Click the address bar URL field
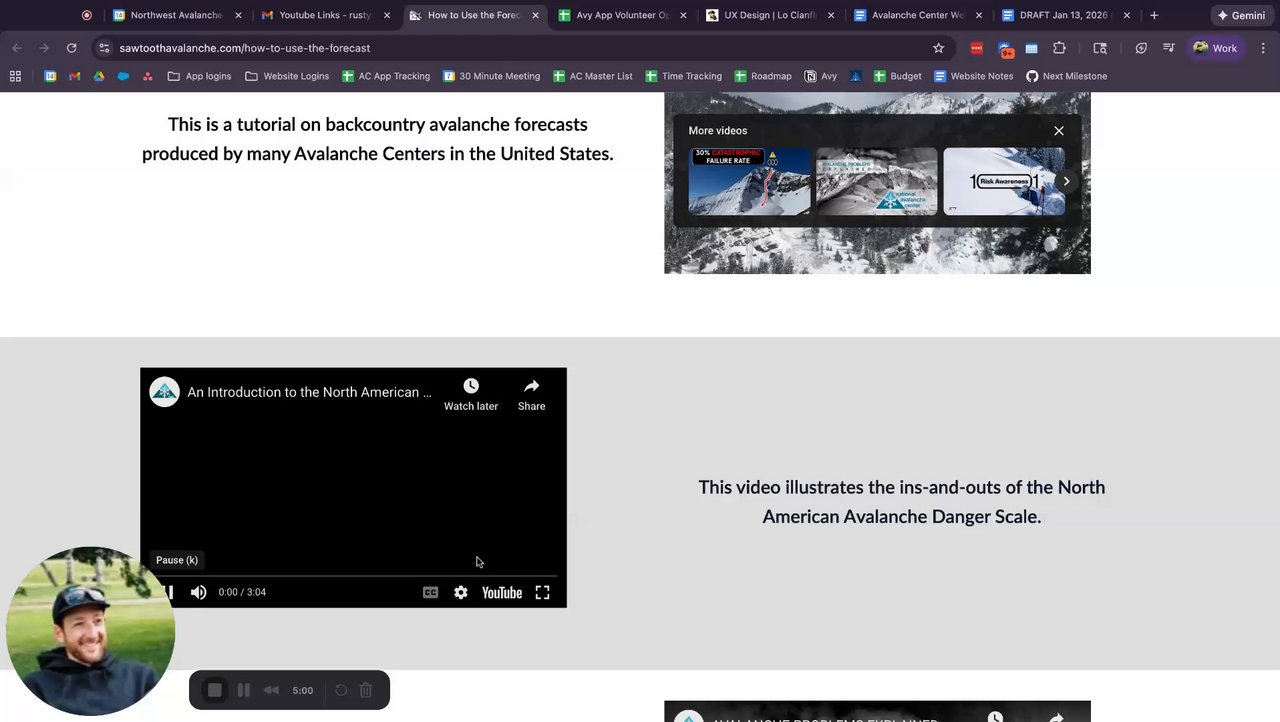The image size is (1280, 722). click(520, 48)
